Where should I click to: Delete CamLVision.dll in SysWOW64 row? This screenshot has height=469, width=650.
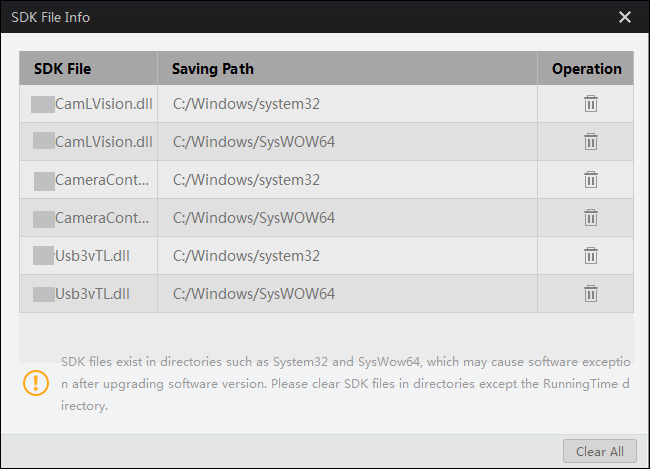(x=591, y=142)
